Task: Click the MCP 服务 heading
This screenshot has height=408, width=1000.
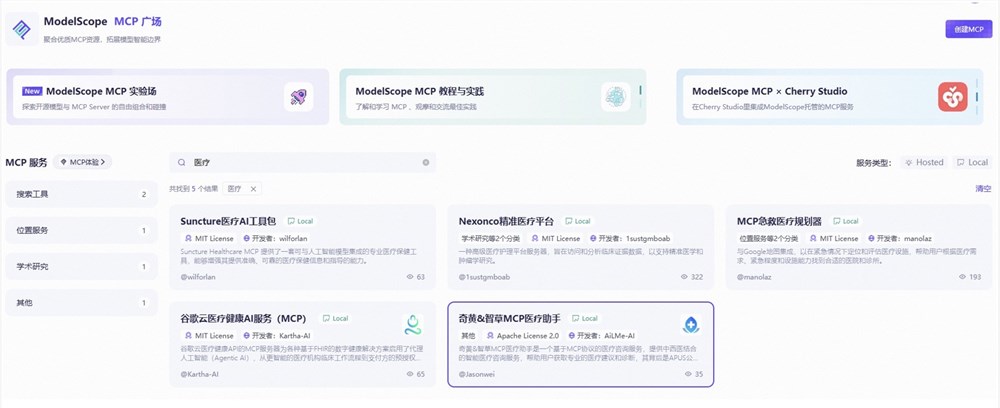Action: pos(26,162)
